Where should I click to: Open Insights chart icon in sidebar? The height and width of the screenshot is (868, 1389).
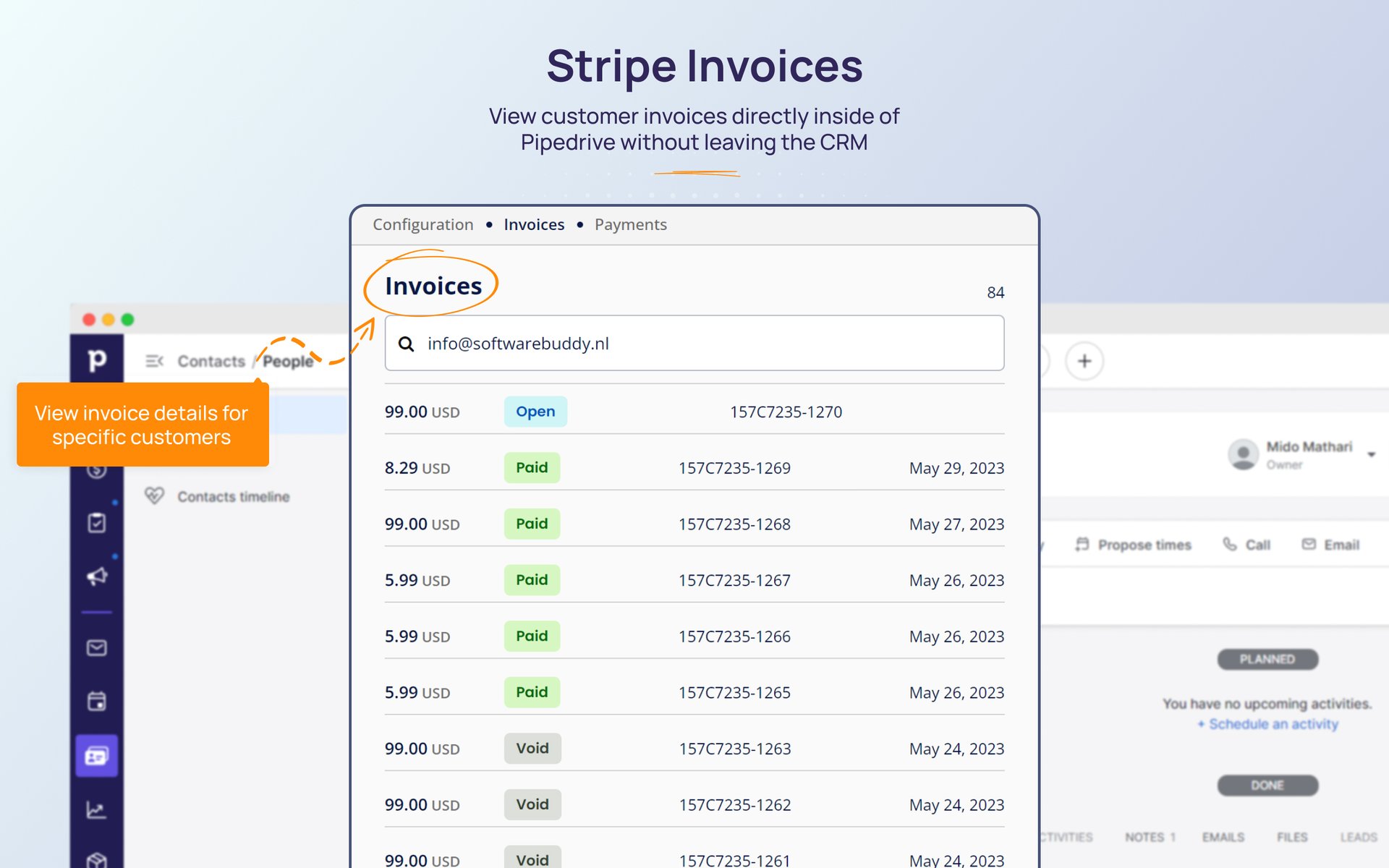(96, 810)
